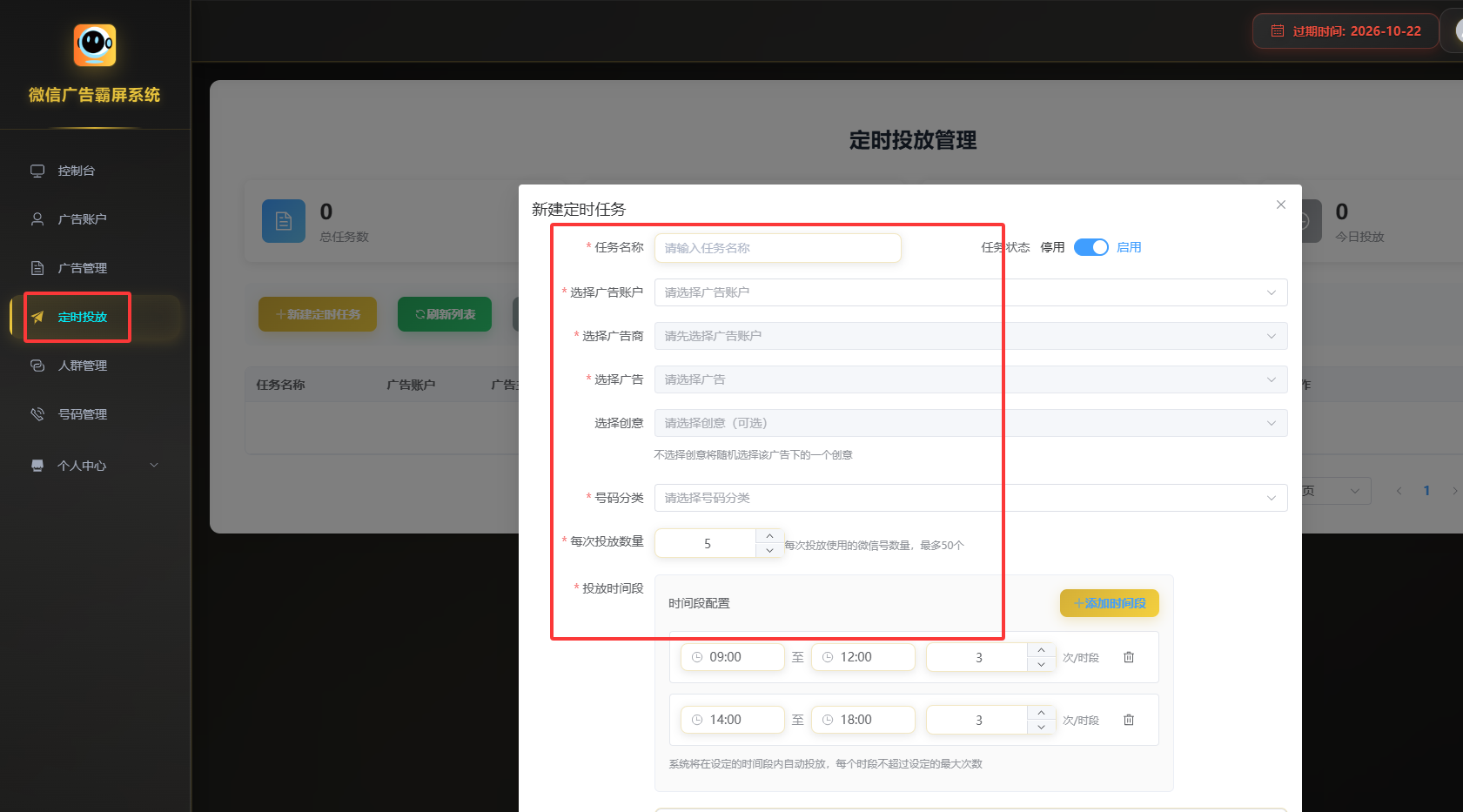
Task: Click the robot logo icon in sidebar
Action: coord(95,45)
